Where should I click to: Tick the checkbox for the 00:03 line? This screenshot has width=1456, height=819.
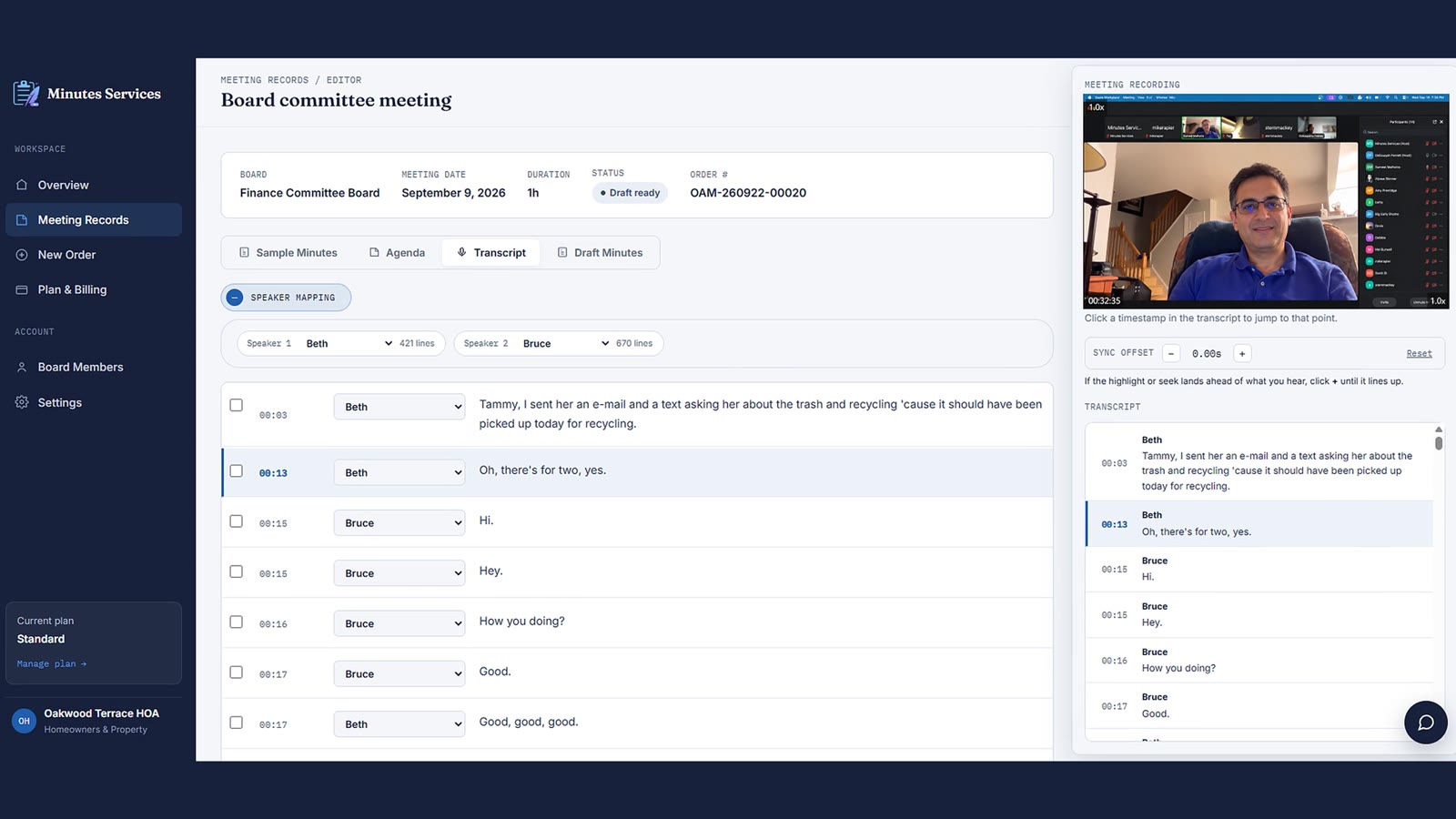(x=237, y=405)
